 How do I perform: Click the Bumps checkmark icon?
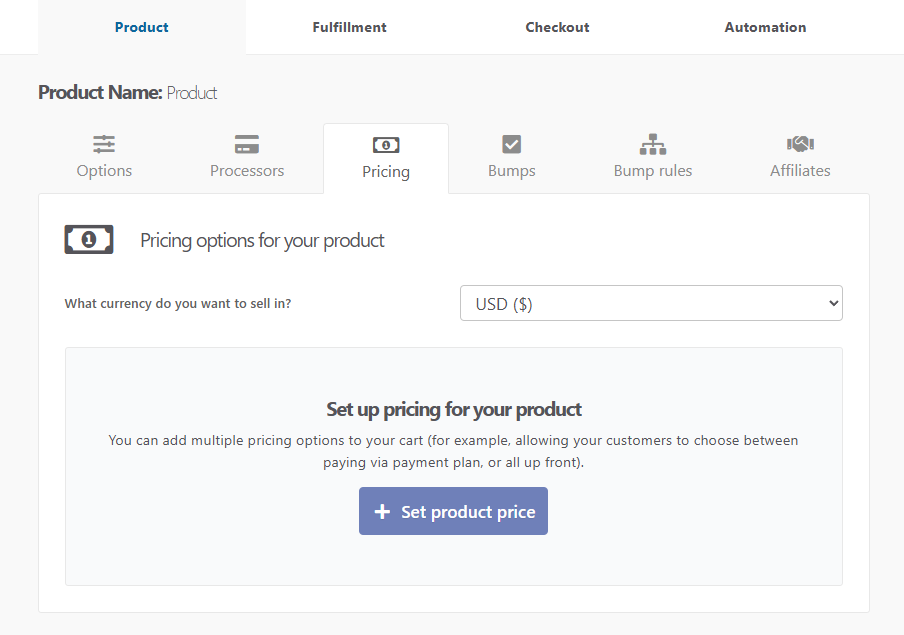(512, 144)
